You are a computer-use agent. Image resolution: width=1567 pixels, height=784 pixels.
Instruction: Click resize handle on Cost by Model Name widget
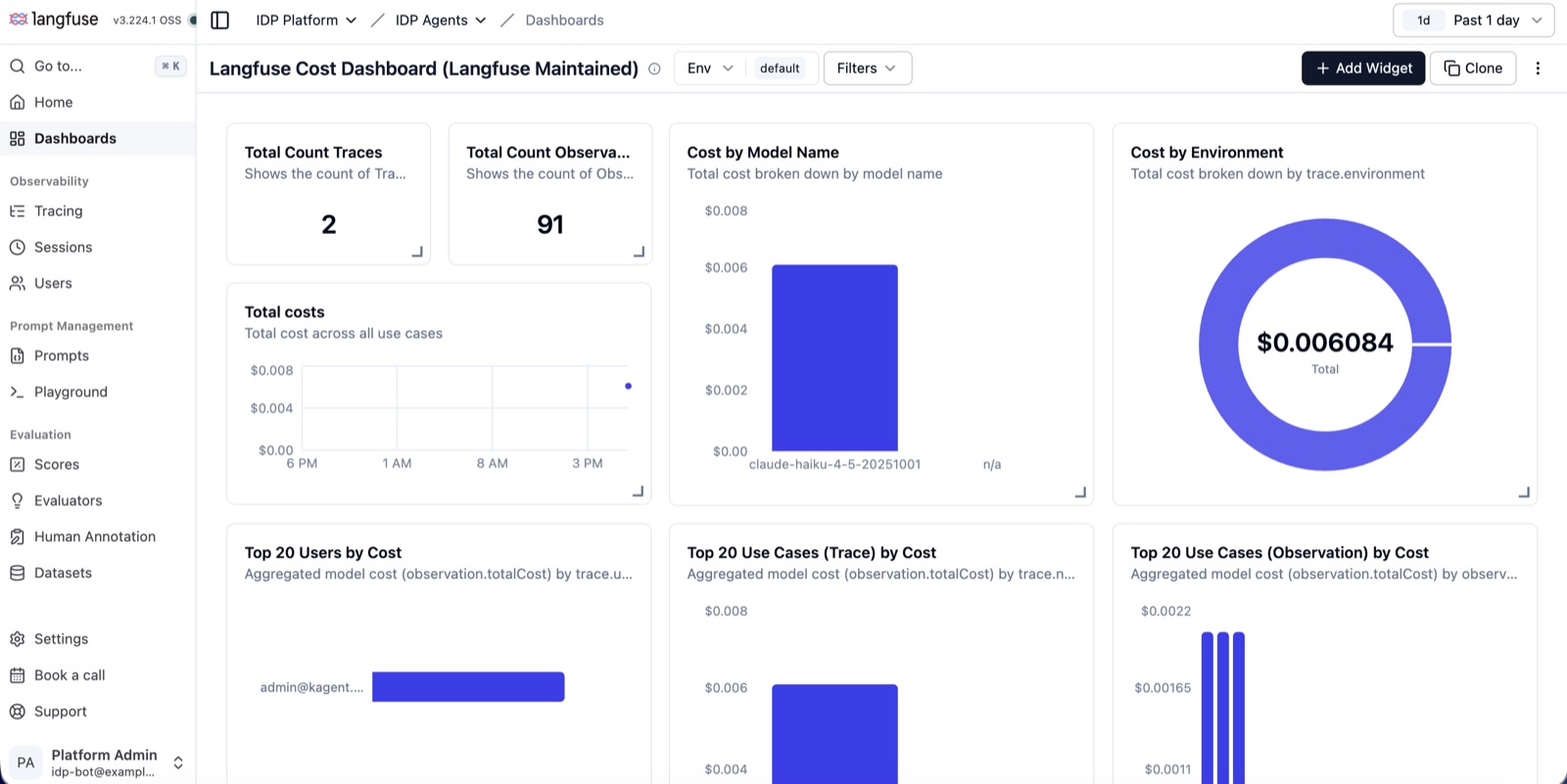pos(1080,492)
